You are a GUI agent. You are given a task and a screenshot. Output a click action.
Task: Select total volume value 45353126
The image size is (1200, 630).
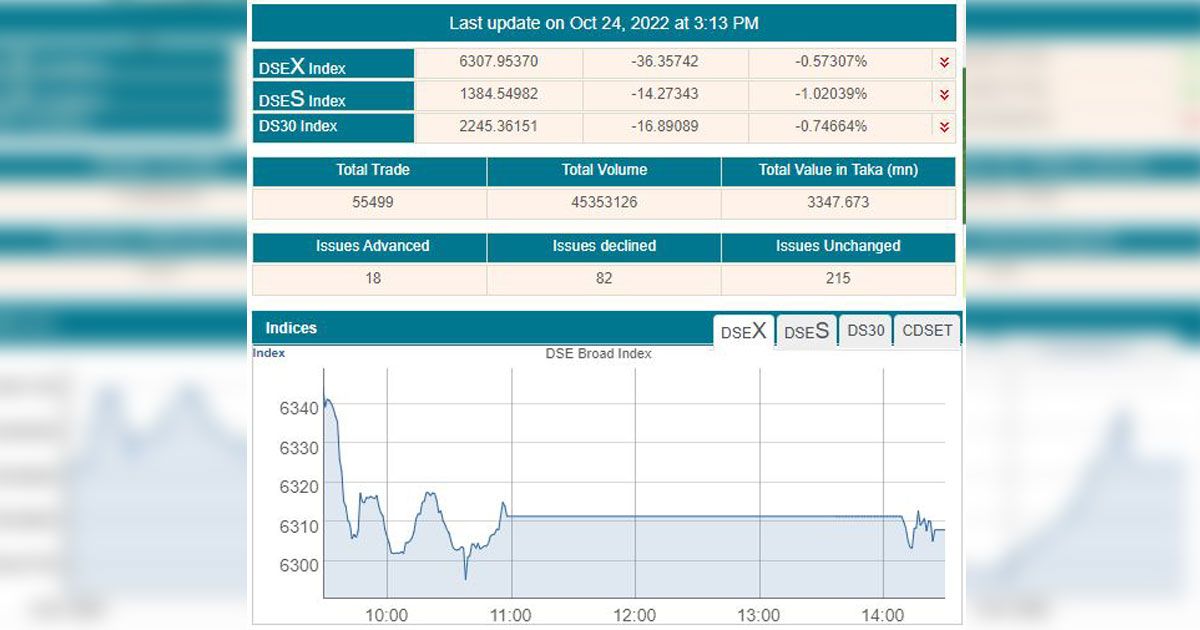(x=604, y=202)
